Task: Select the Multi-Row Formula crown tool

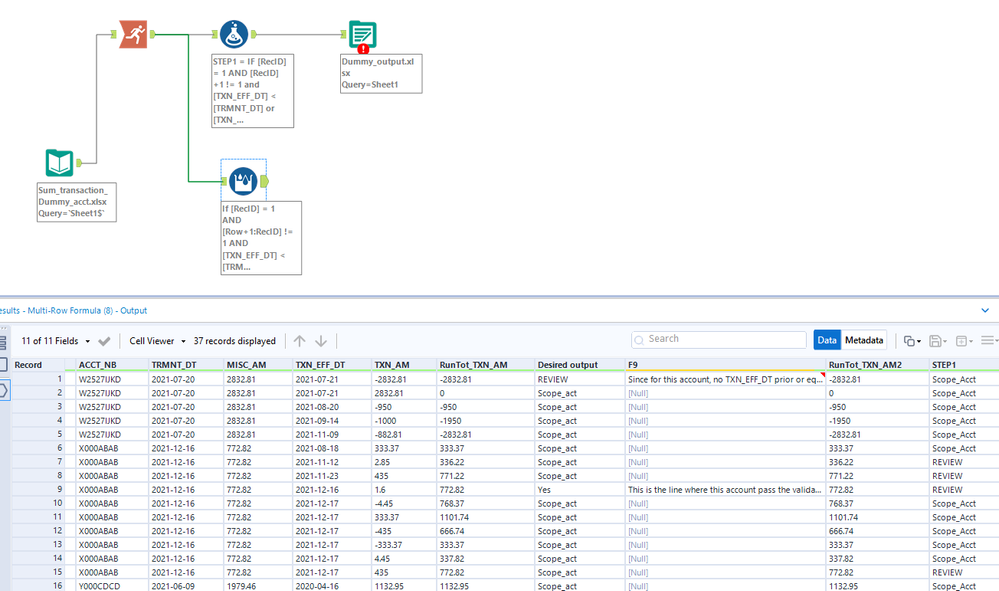Action: point(243,181)
